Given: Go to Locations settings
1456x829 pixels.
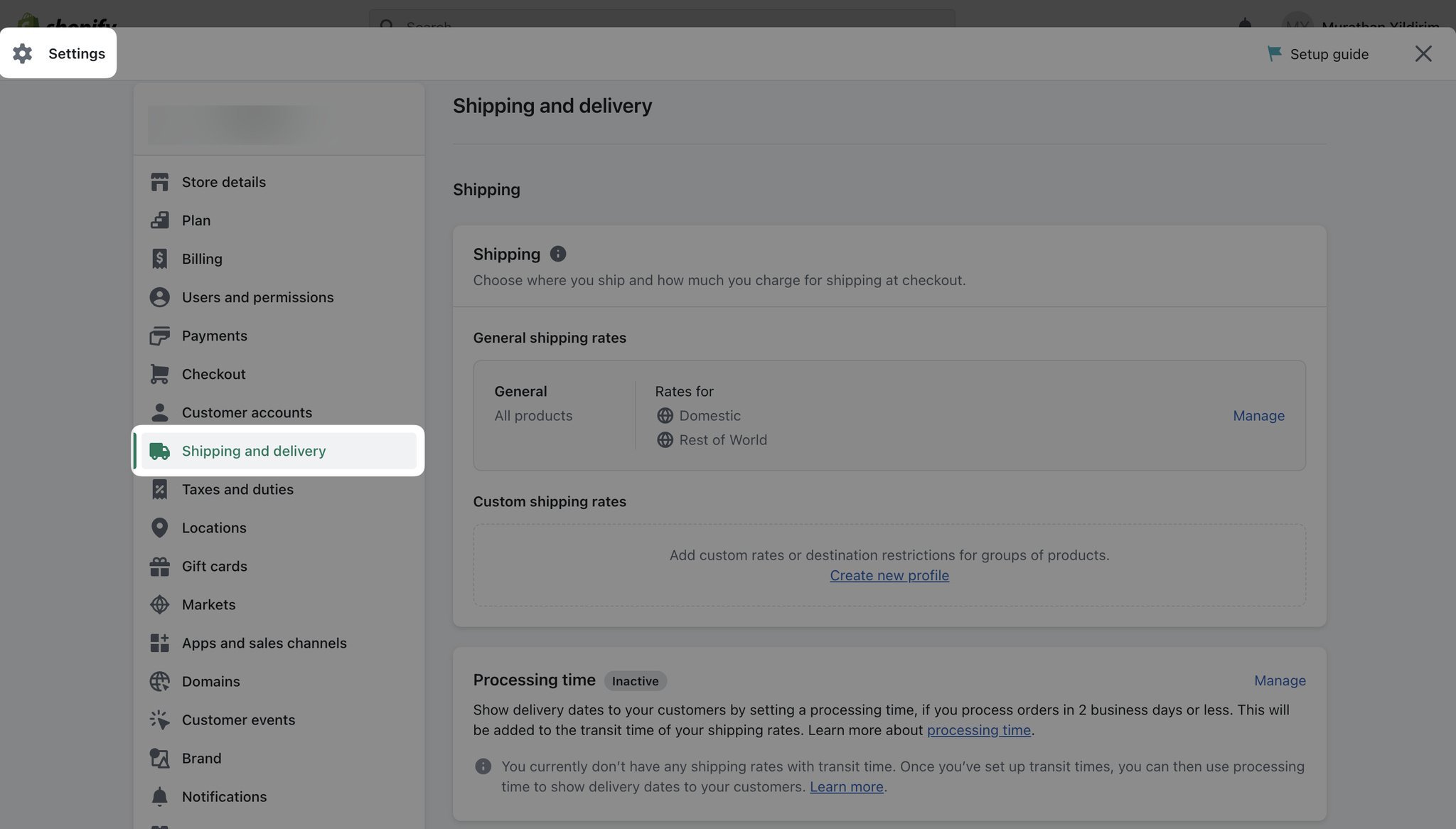Looking at the screenshot, I should pyautogui.click(x=279, y=528).
